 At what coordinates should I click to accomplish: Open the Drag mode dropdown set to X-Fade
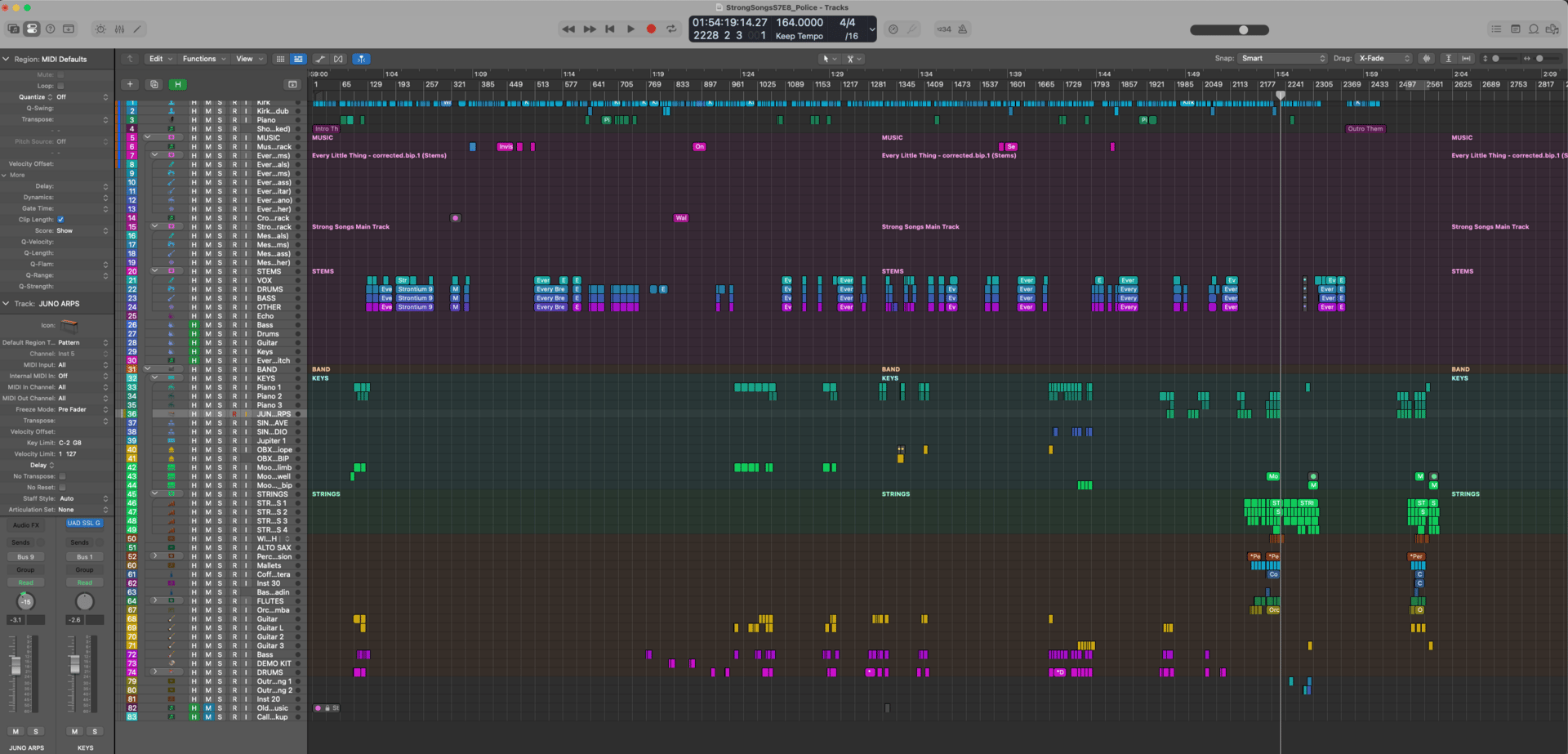point(1384,59)
